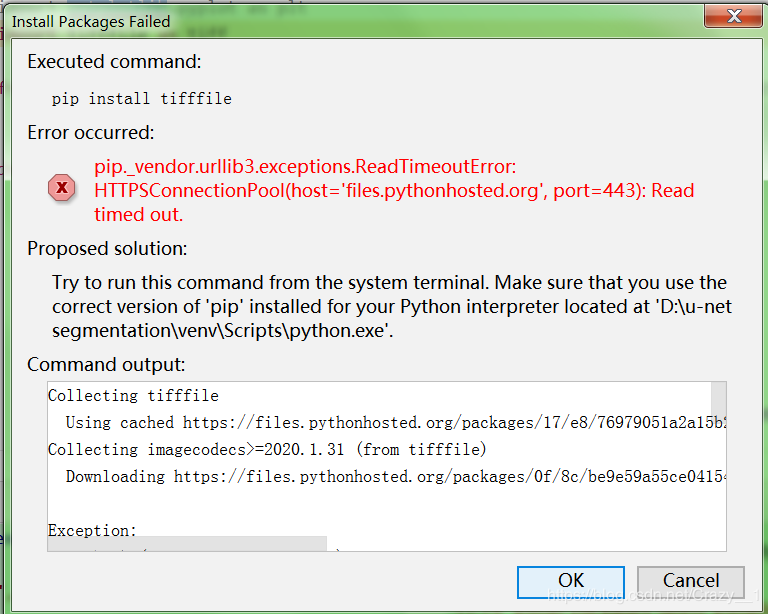
Task: Click the 'Downloading https://files.pythonhosted.org' output line
Action: coord(390,477)
